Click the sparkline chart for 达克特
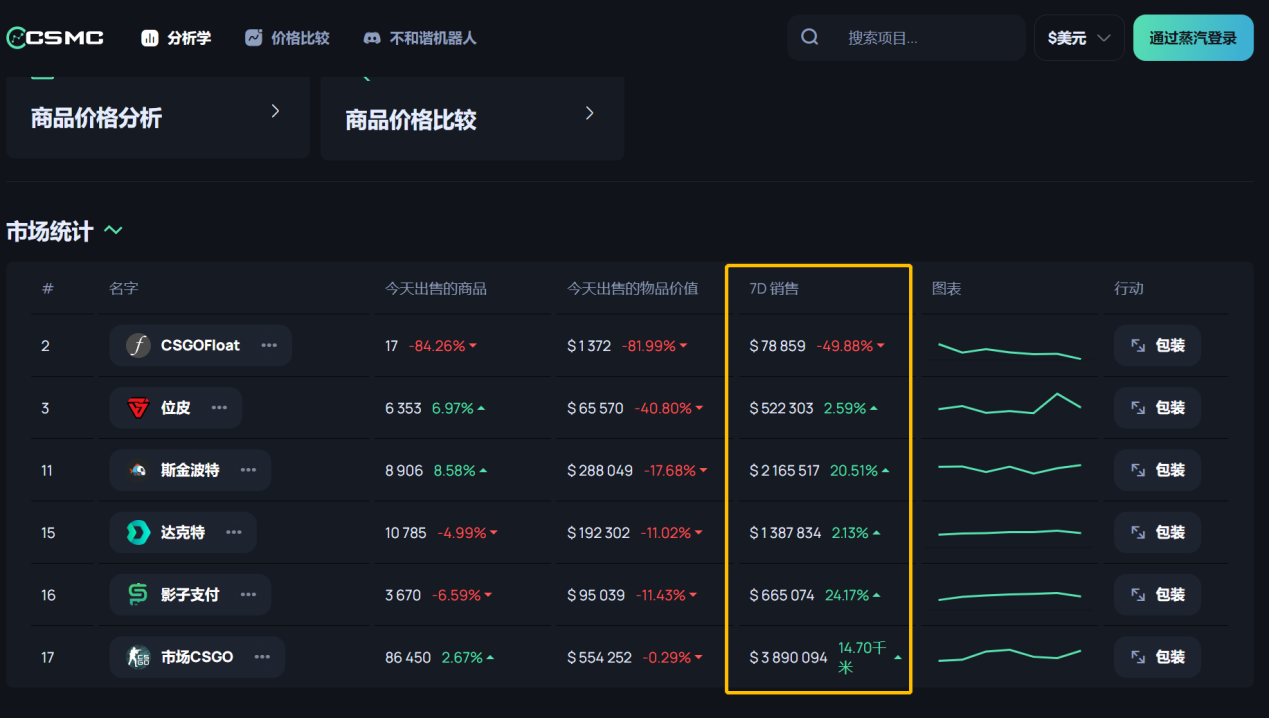1269x718 pixels. (x=1010, y=533)
